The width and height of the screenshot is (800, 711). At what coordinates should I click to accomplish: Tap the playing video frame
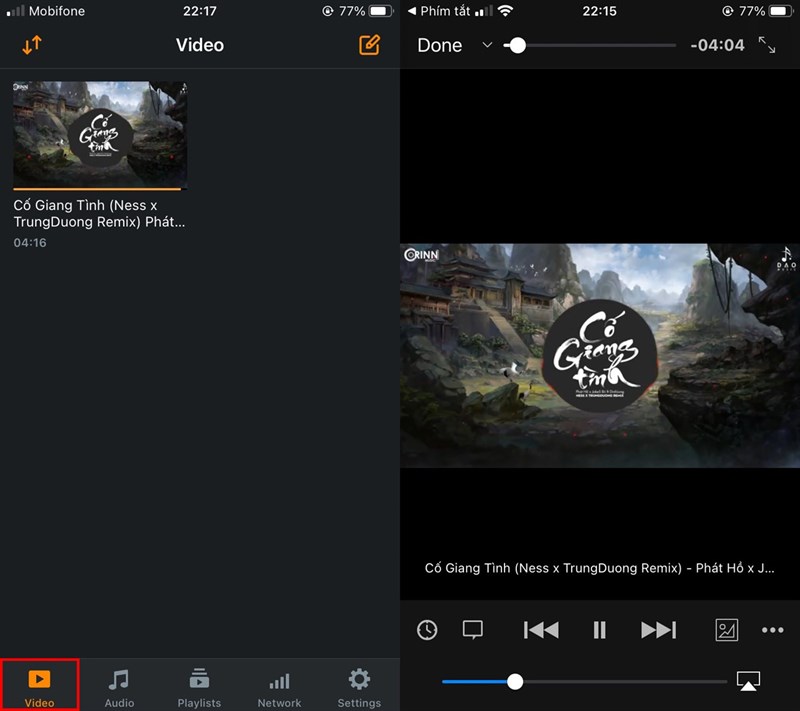pyautogui.click(x=600, y=356)
